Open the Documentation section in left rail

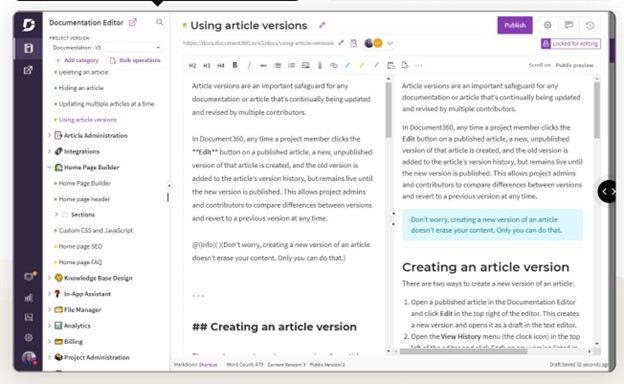(x=28, y=49)
